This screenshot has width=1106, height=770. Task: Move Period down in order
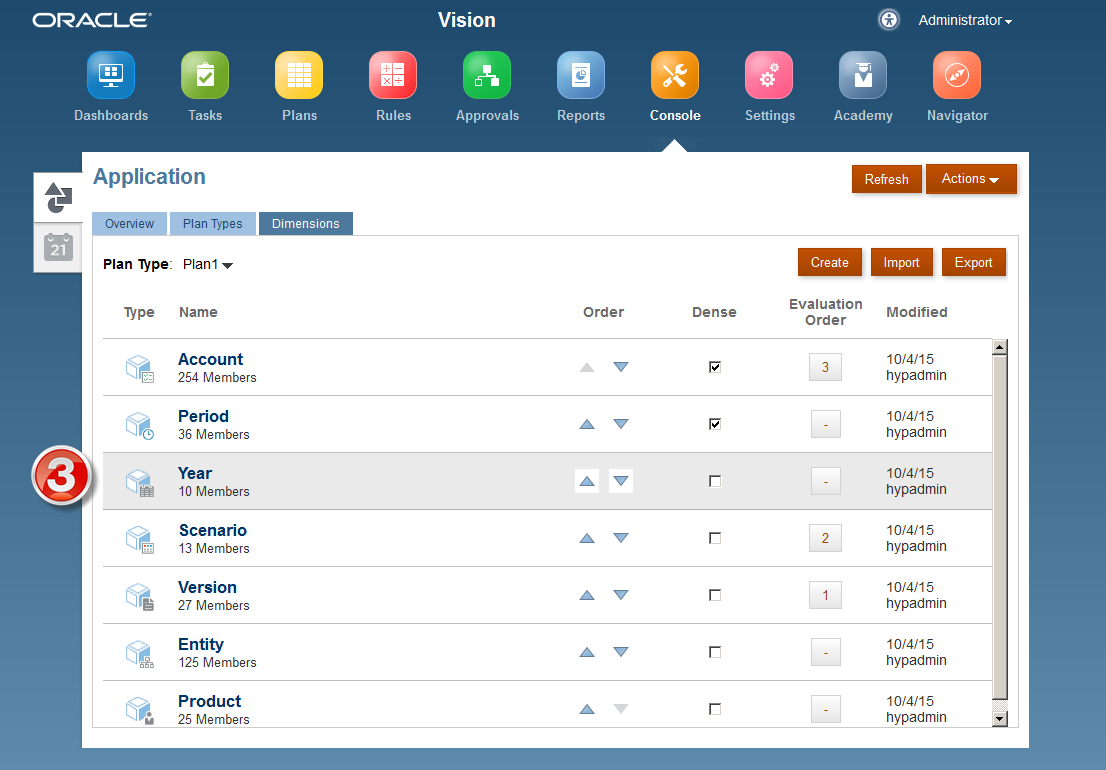pos(621,424)
